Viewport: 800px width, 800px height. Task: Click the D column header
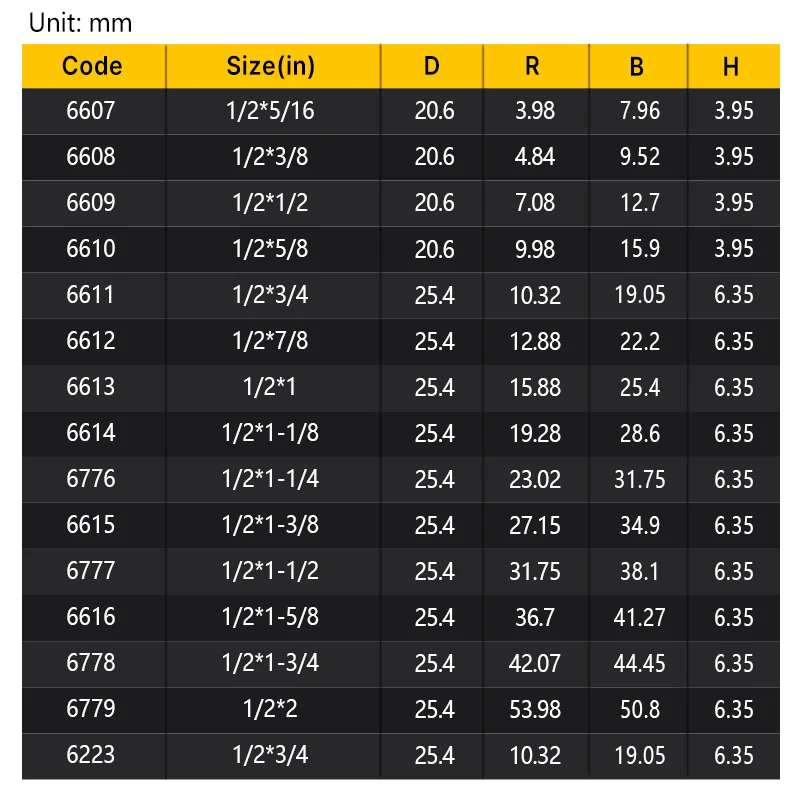[432, 66]
